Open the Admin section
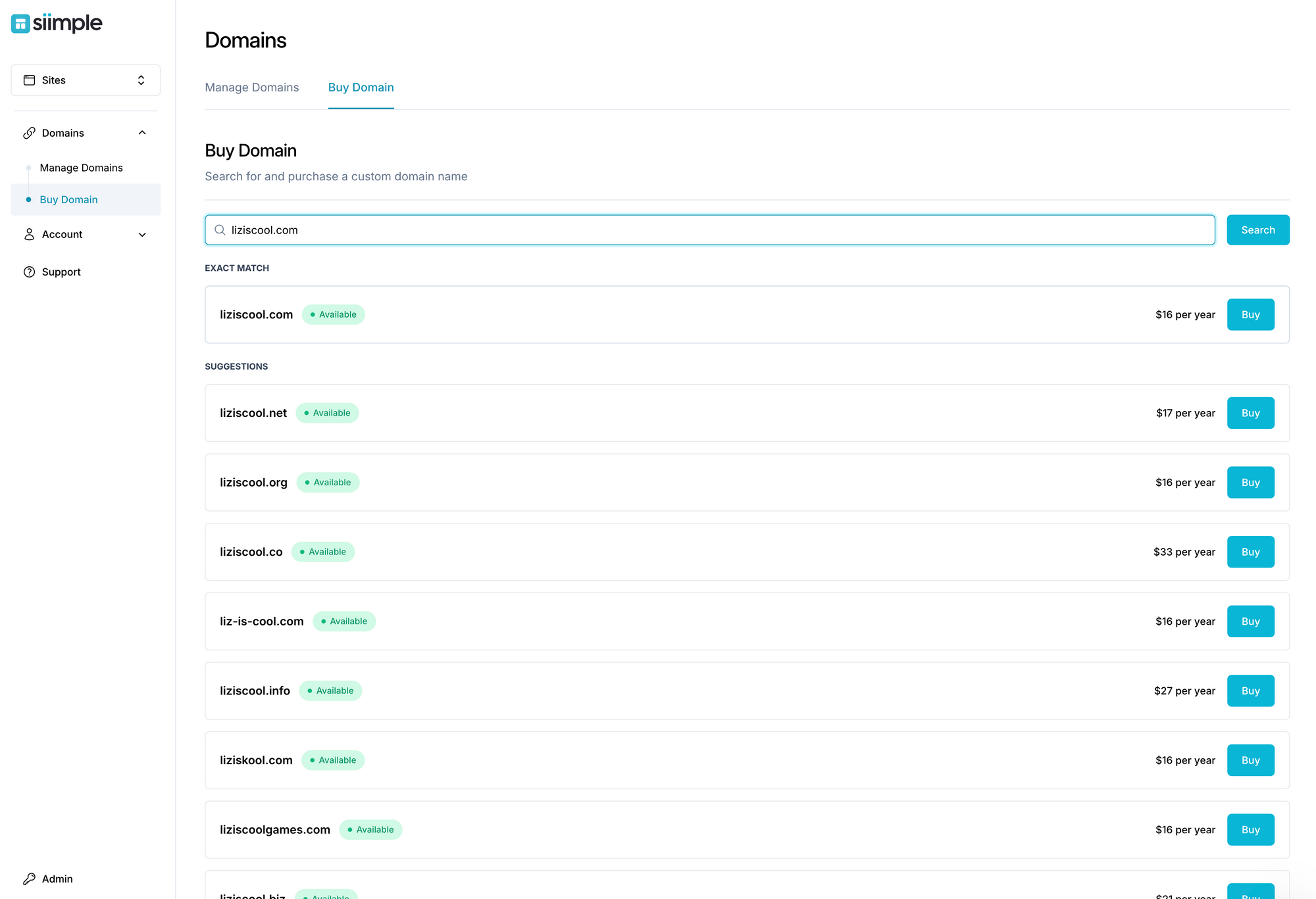The height and width of the screenshot is (899, 1316). [x=57, y=879]
